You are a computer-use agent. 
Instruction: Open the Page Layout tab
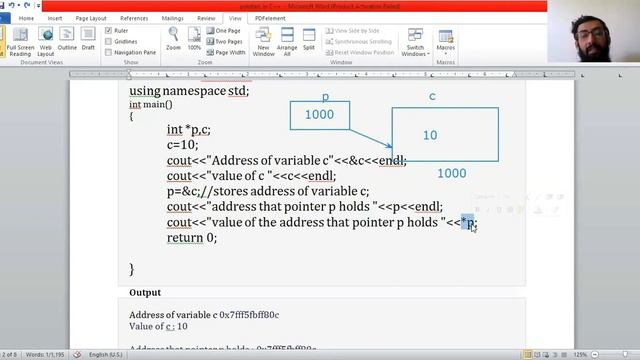pyautogui.click(x=91, y=18)
